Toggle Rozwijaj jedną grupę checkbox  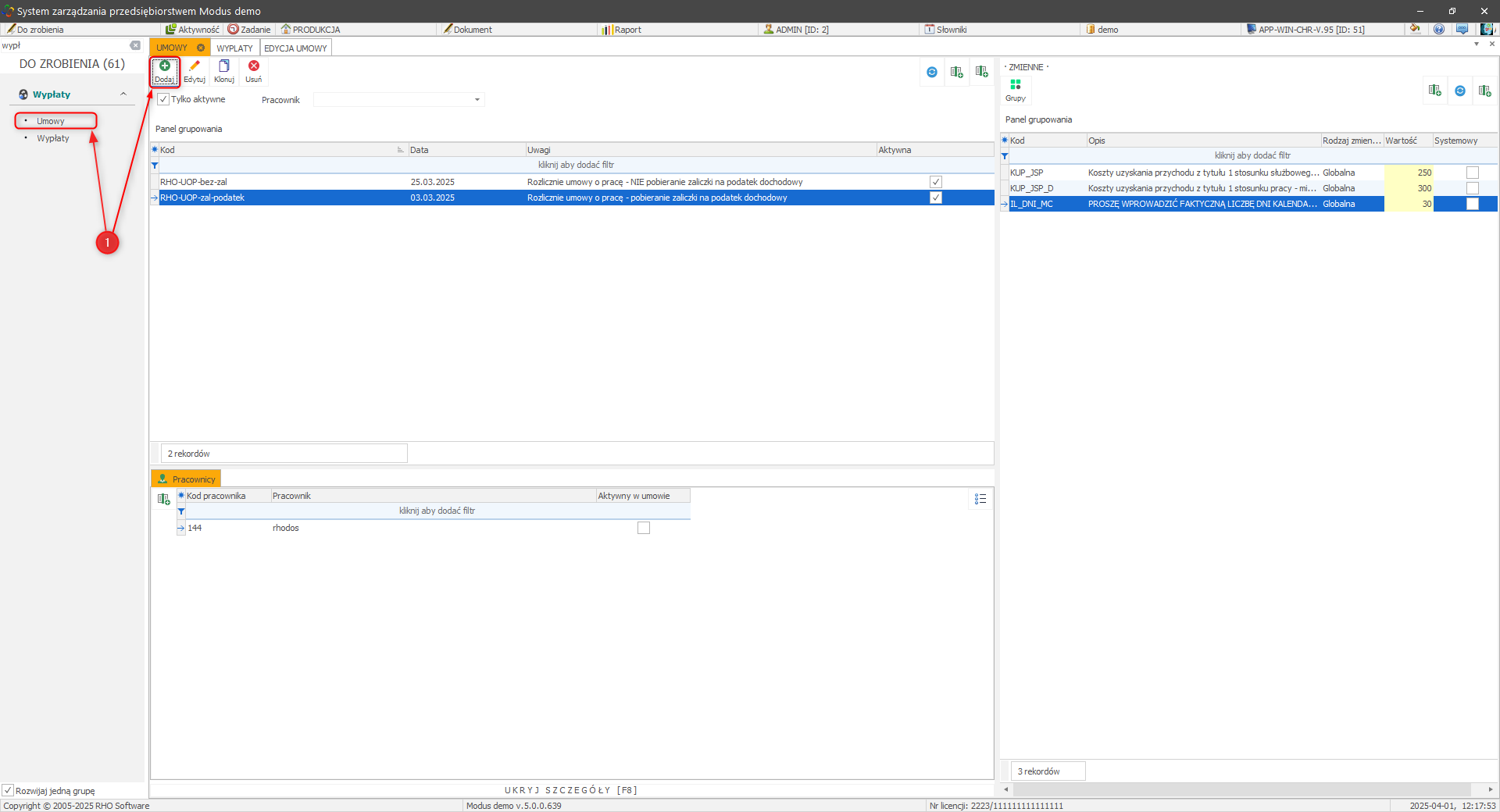(8, 791)
